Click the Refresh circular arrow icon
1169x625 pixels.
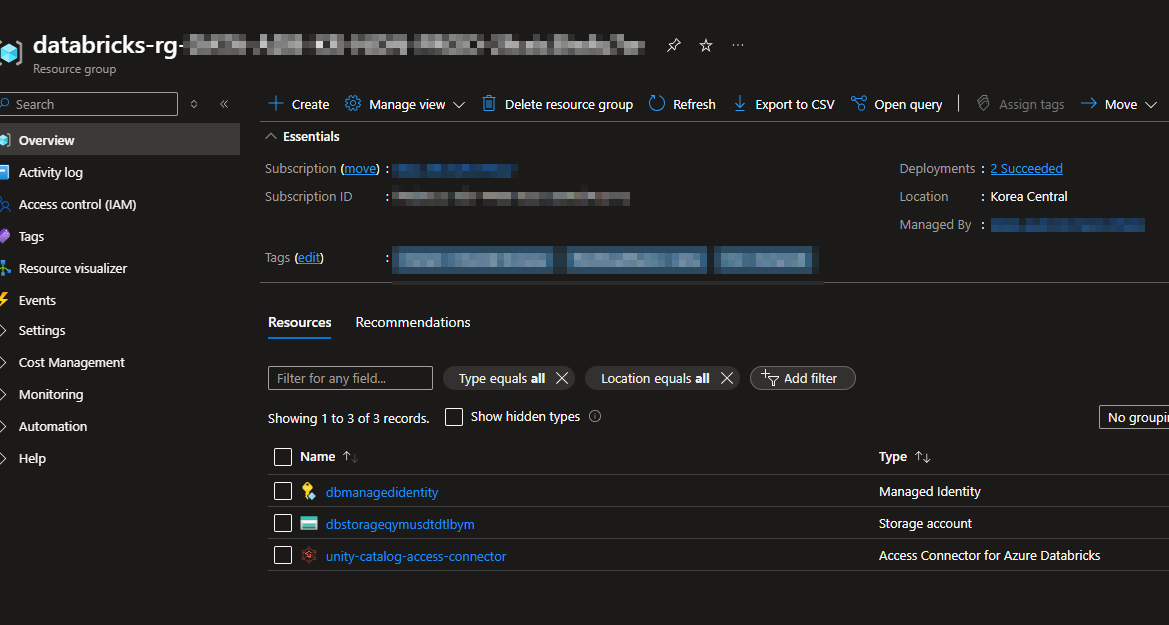coord(657,104)
